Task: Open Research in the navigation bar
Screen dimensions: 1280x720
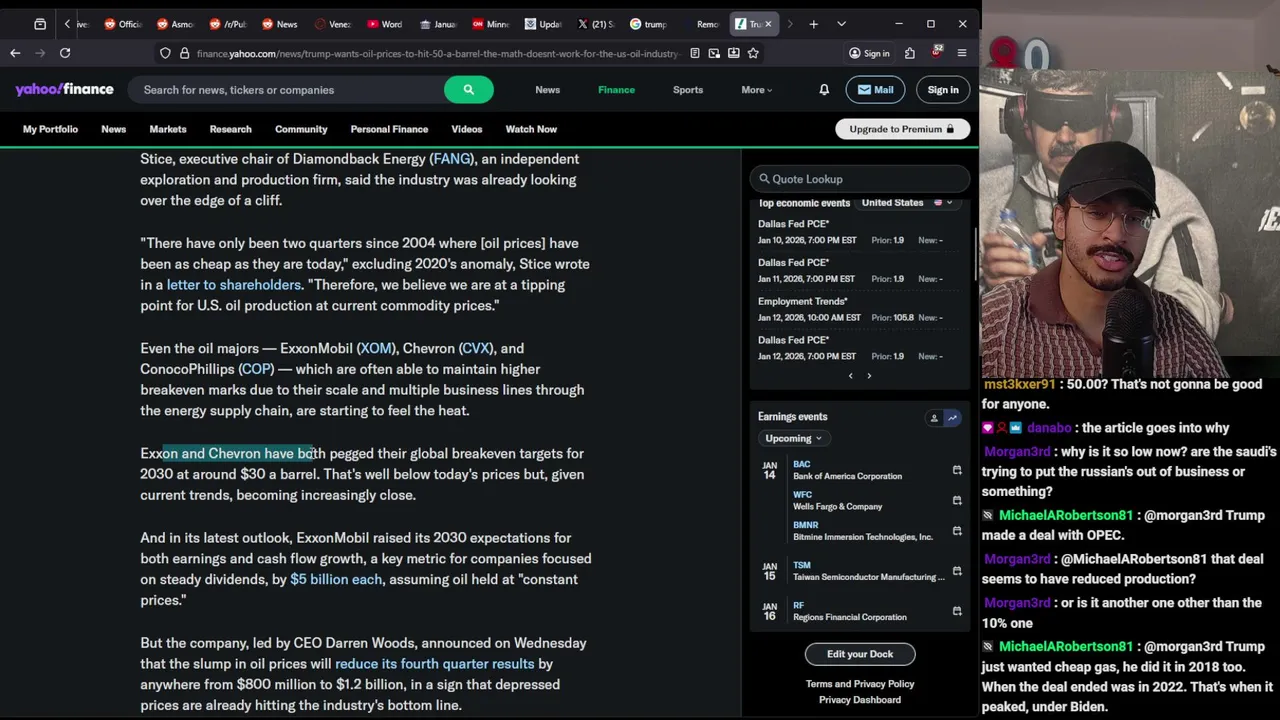Action: (x=230, y=129)
